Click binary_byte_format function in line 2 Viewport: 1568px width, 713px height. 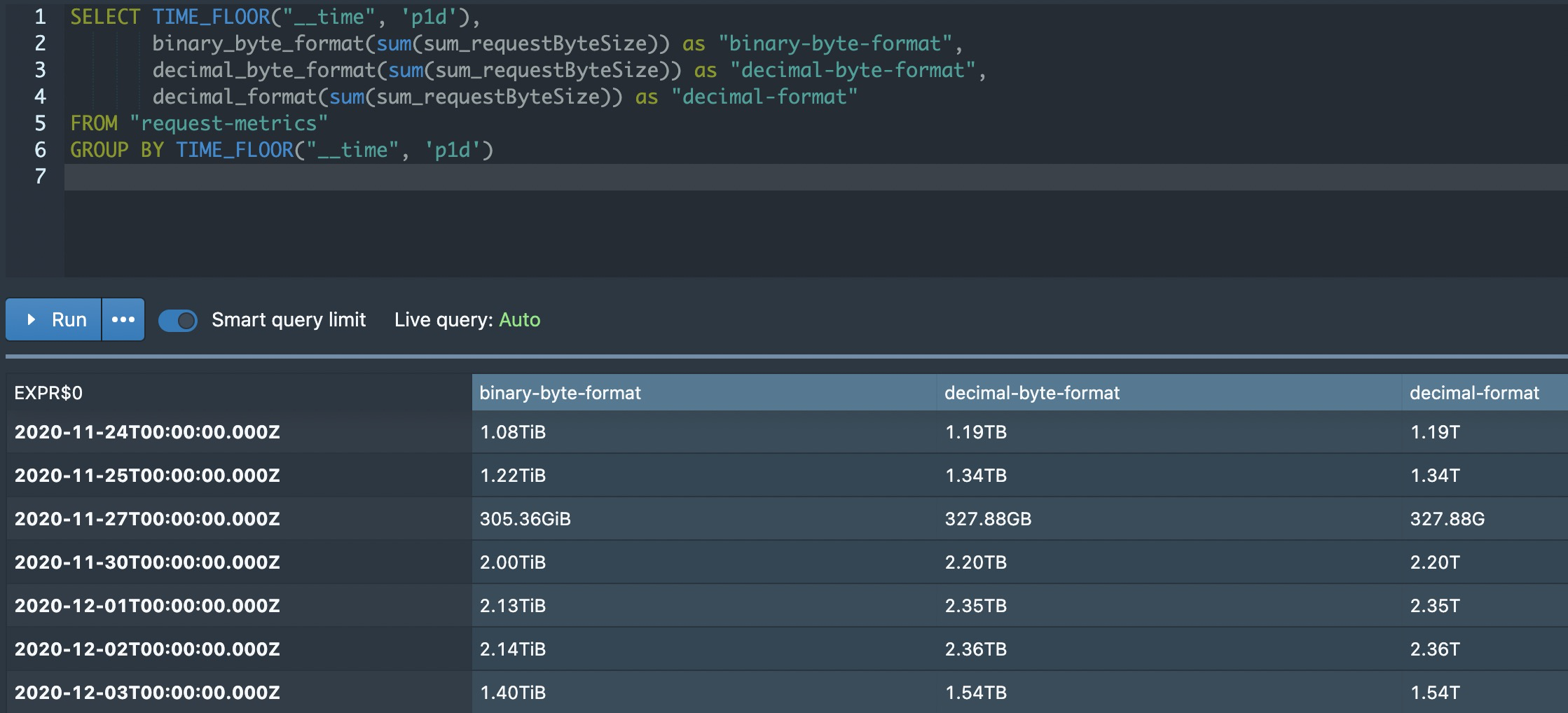259,43
